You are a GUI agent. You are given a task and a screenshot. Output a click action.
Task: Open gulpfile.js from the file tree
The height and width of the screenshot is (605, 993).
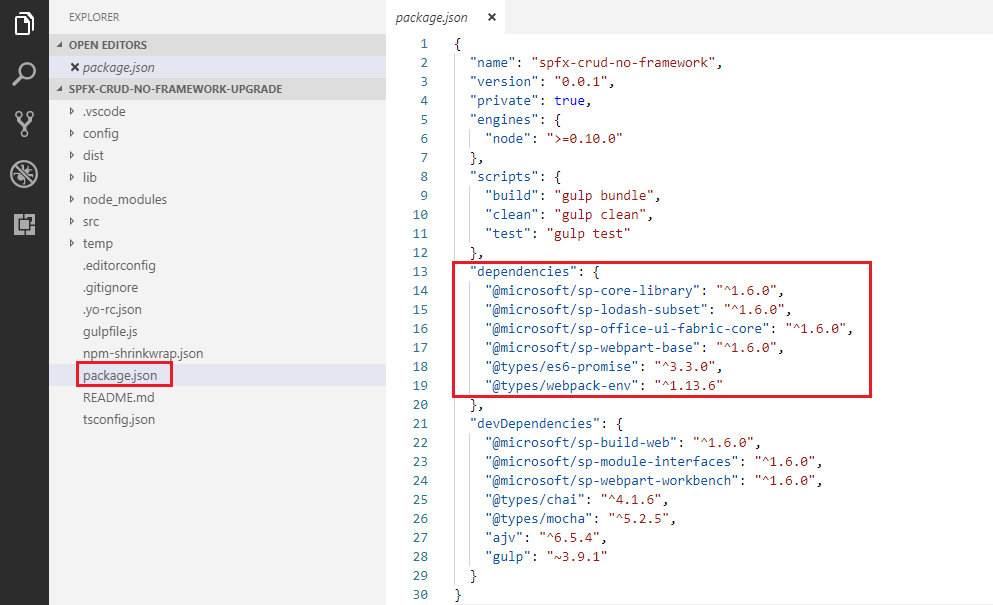[x=110, y=331]
